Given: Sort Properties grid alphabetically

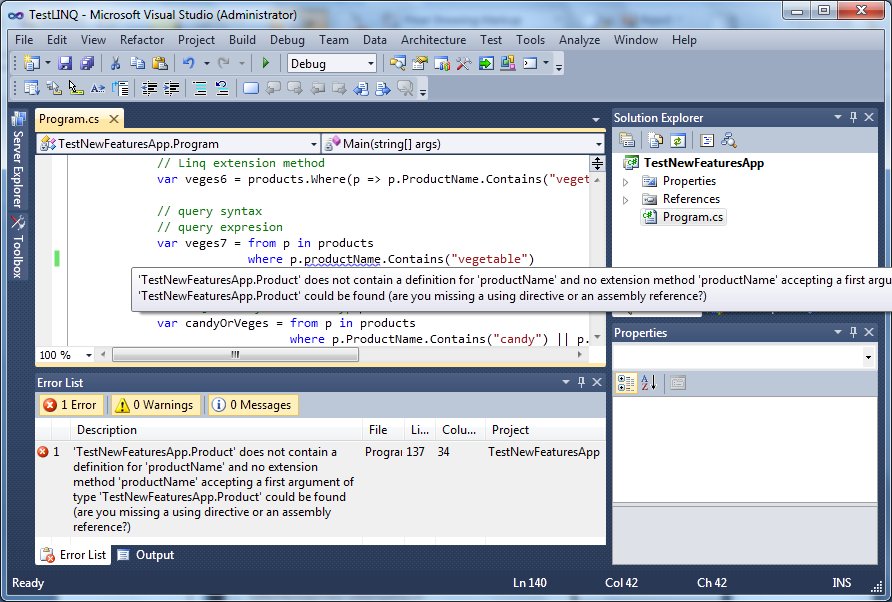Looking at the screenshot, I should tap(649, 383).
